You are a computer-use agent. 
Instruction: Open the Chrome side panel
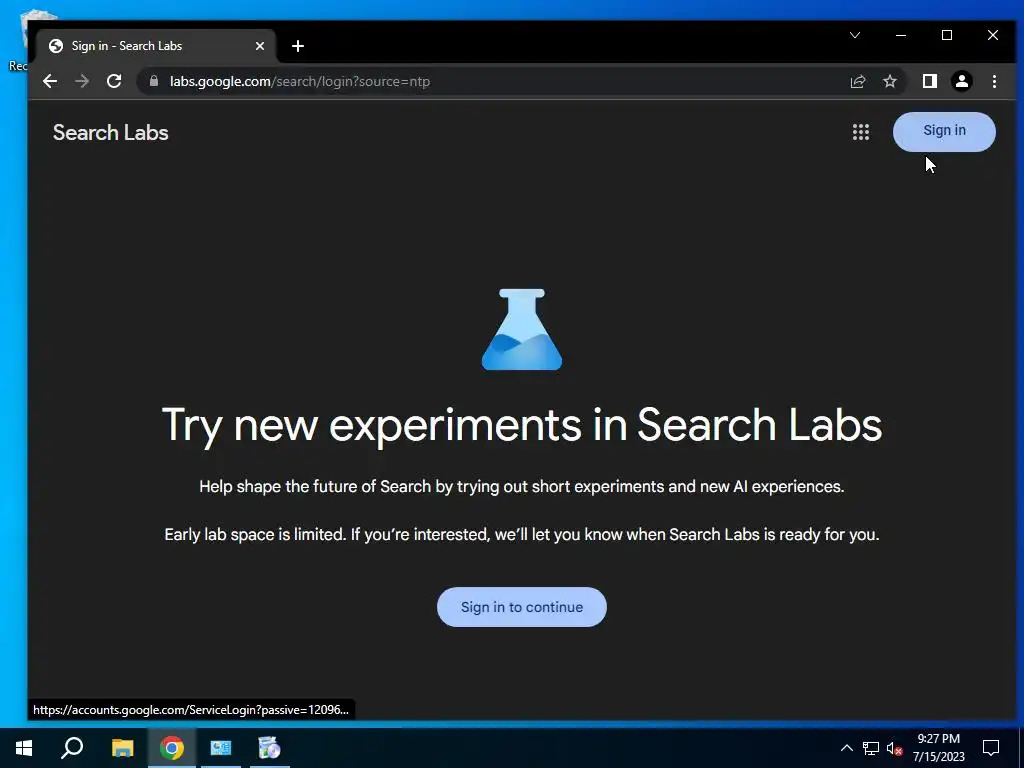pyautogui.click(x=929, y=81)
